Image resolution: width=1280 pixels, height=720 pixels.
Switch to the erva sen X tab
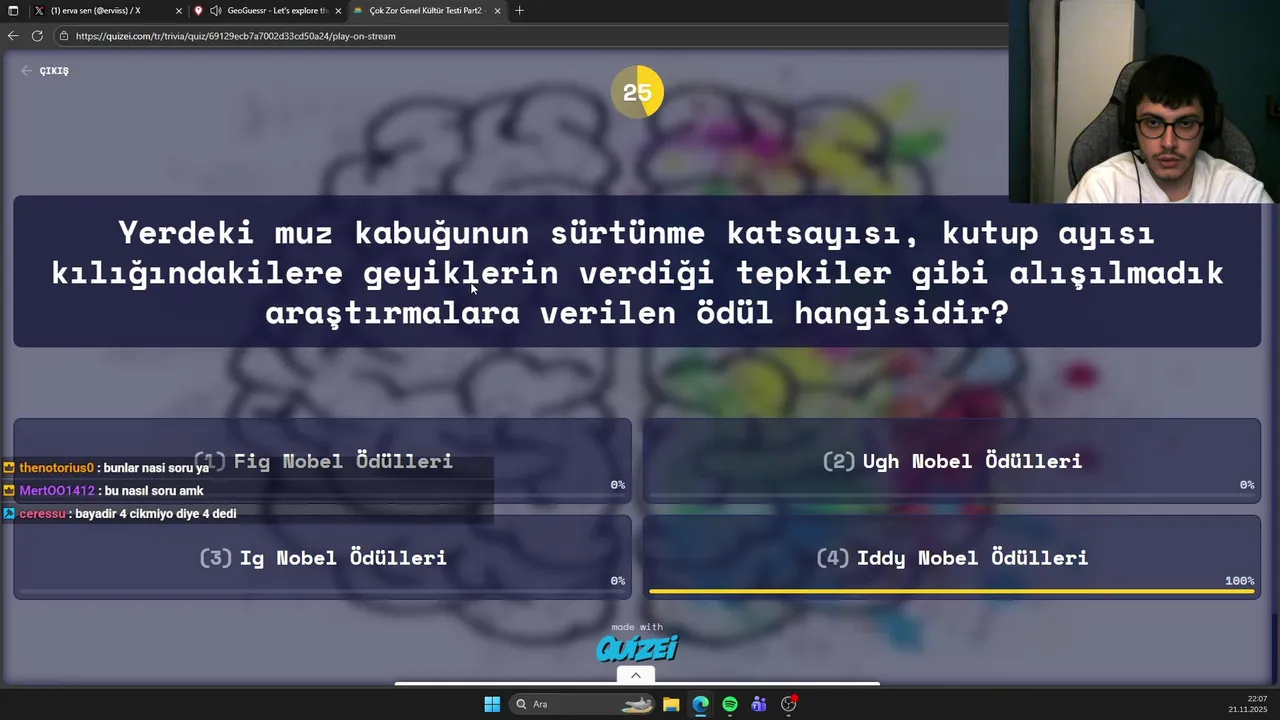(107, 10)
